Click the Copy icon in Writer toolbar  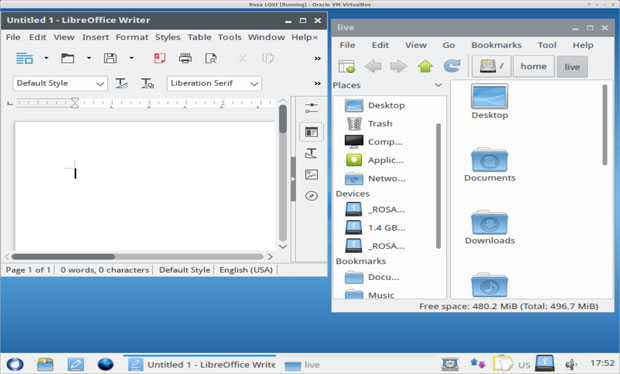[268, 59]
